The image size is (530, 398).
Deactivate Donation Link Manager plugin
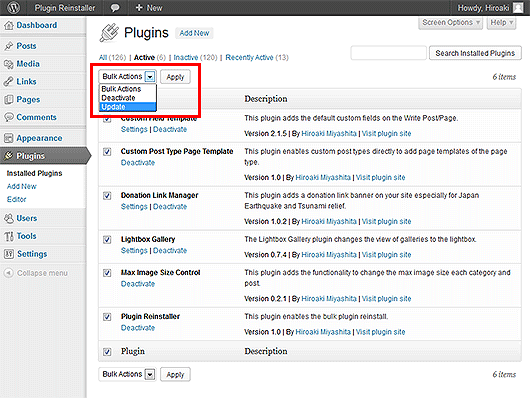coord(170,206)
